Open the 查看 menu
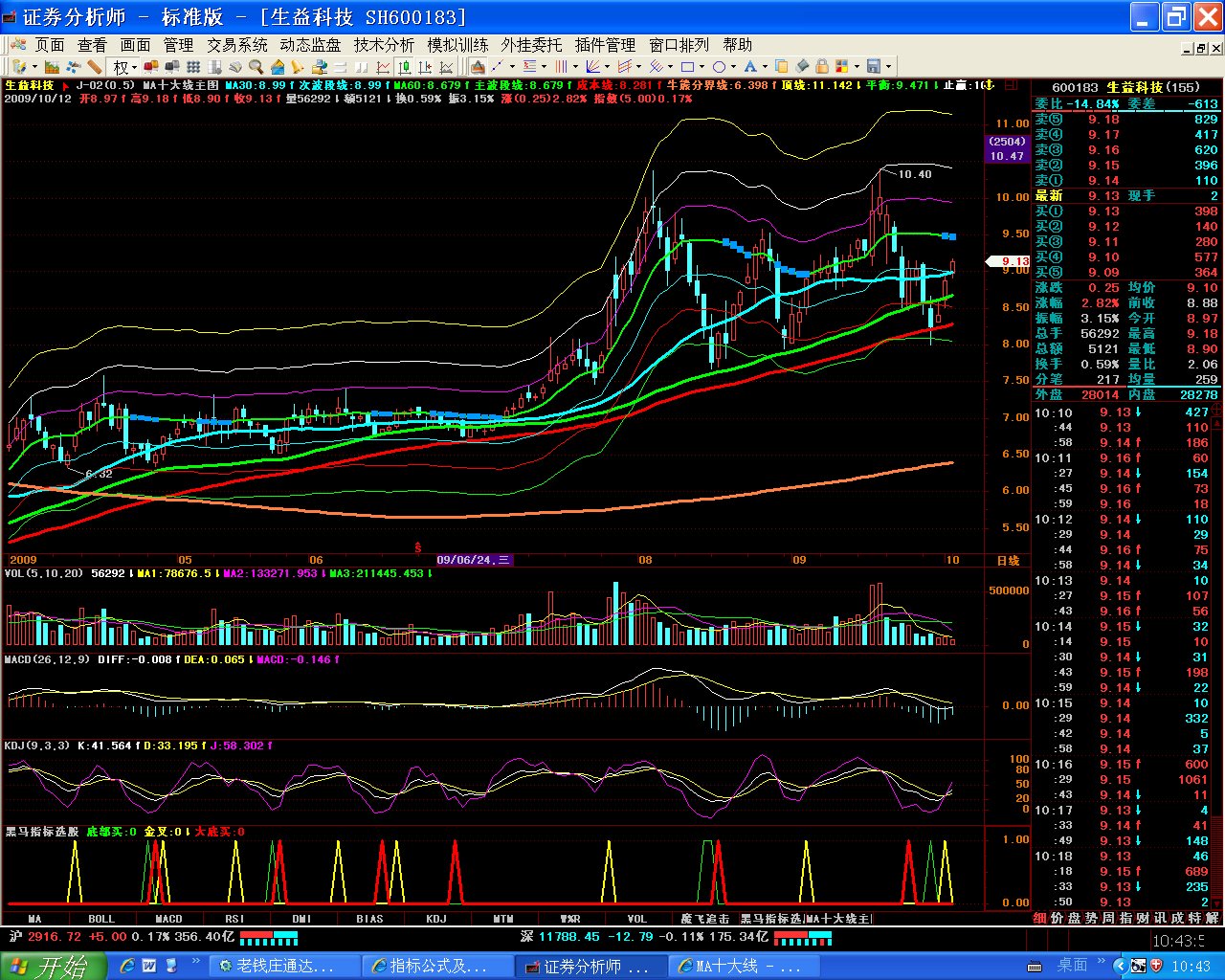Screen dimensions: 1225x980 [x=92, y=45]
